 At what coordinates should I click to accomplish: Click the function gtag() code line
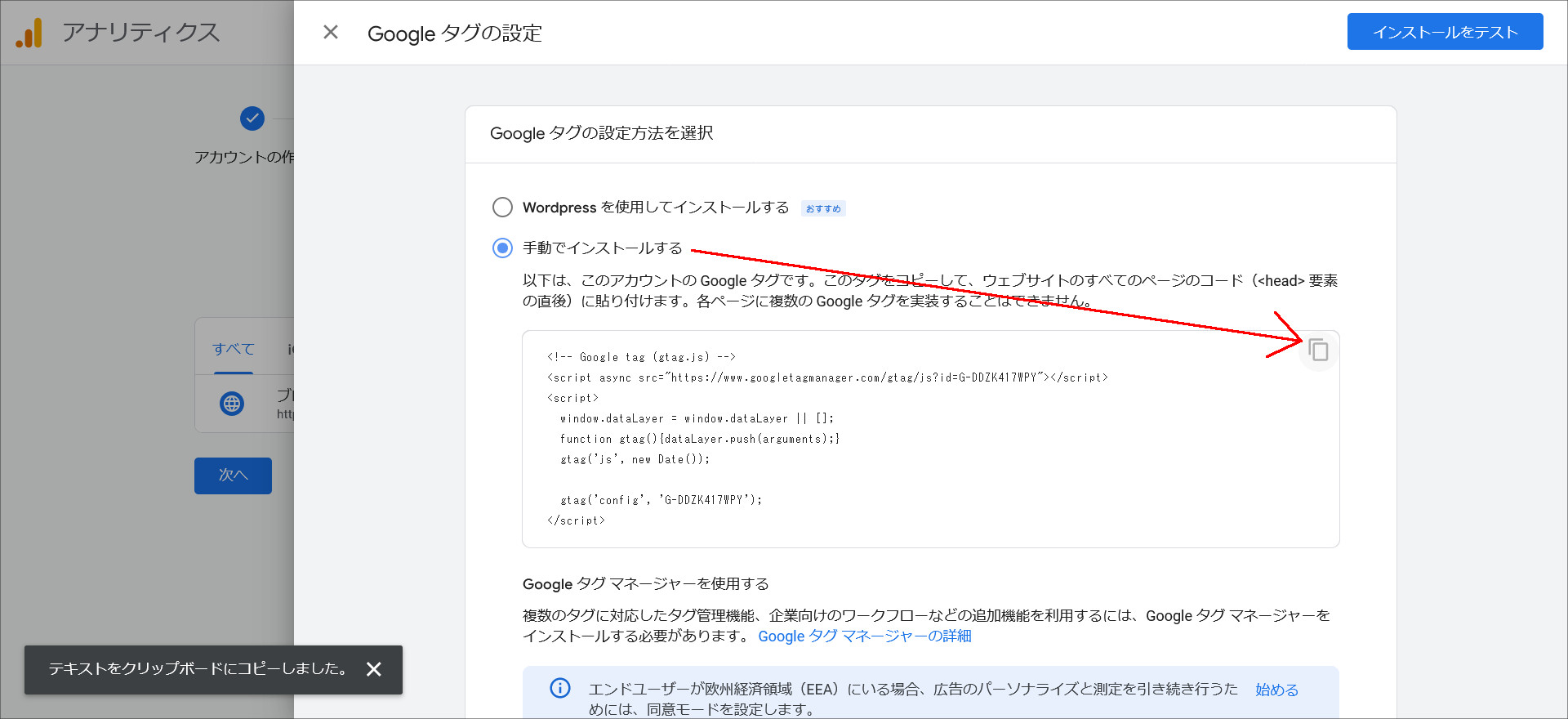pos(700,439)
